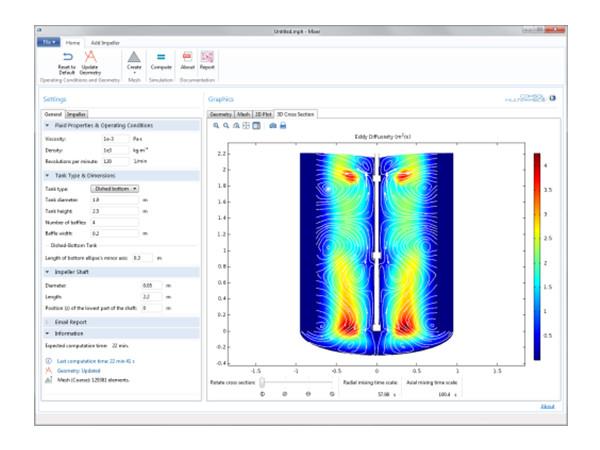Open the File menu dropdown
This screenshot has width=600, height=450.
49,42
